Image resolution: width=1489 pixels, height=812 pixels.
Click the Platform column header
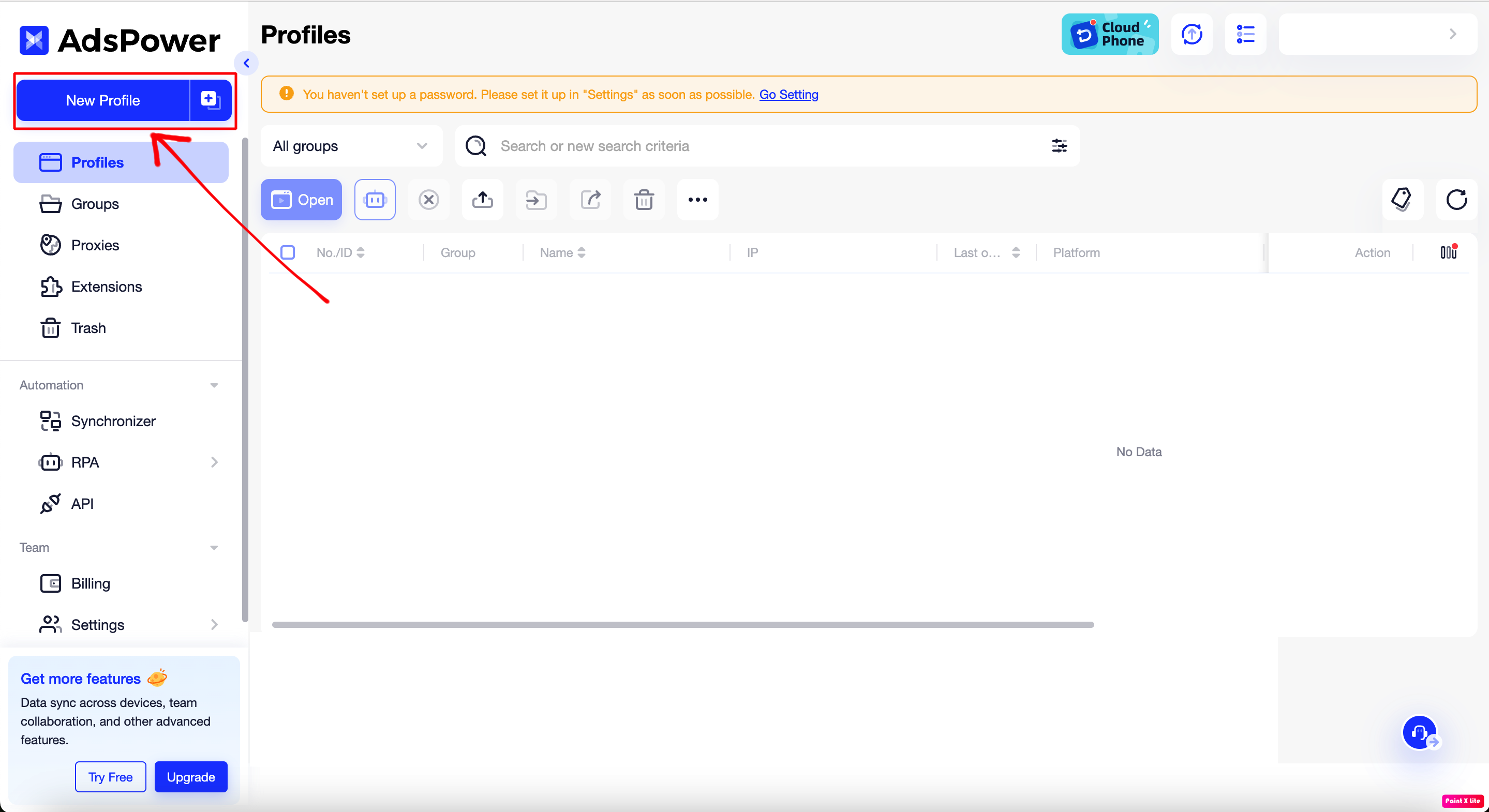point(1076,252)
